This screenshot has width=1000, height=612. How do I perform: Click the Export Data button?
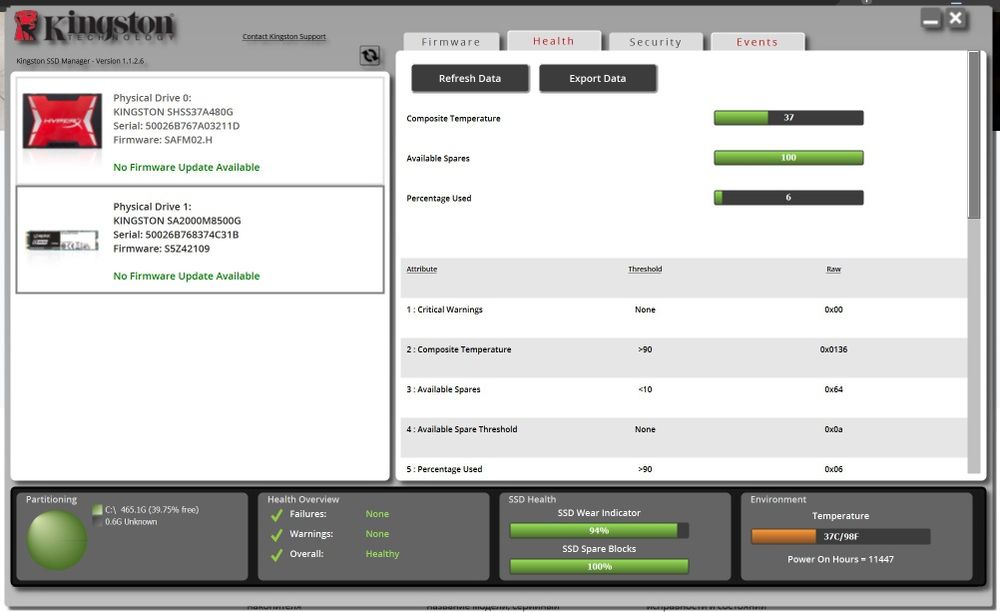point(598,78)
